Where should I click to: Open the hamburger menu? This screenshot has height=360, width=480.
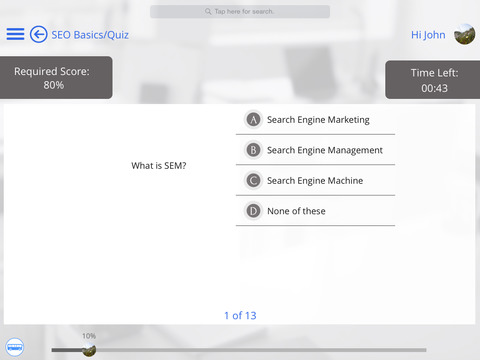[x=15, y=34]
